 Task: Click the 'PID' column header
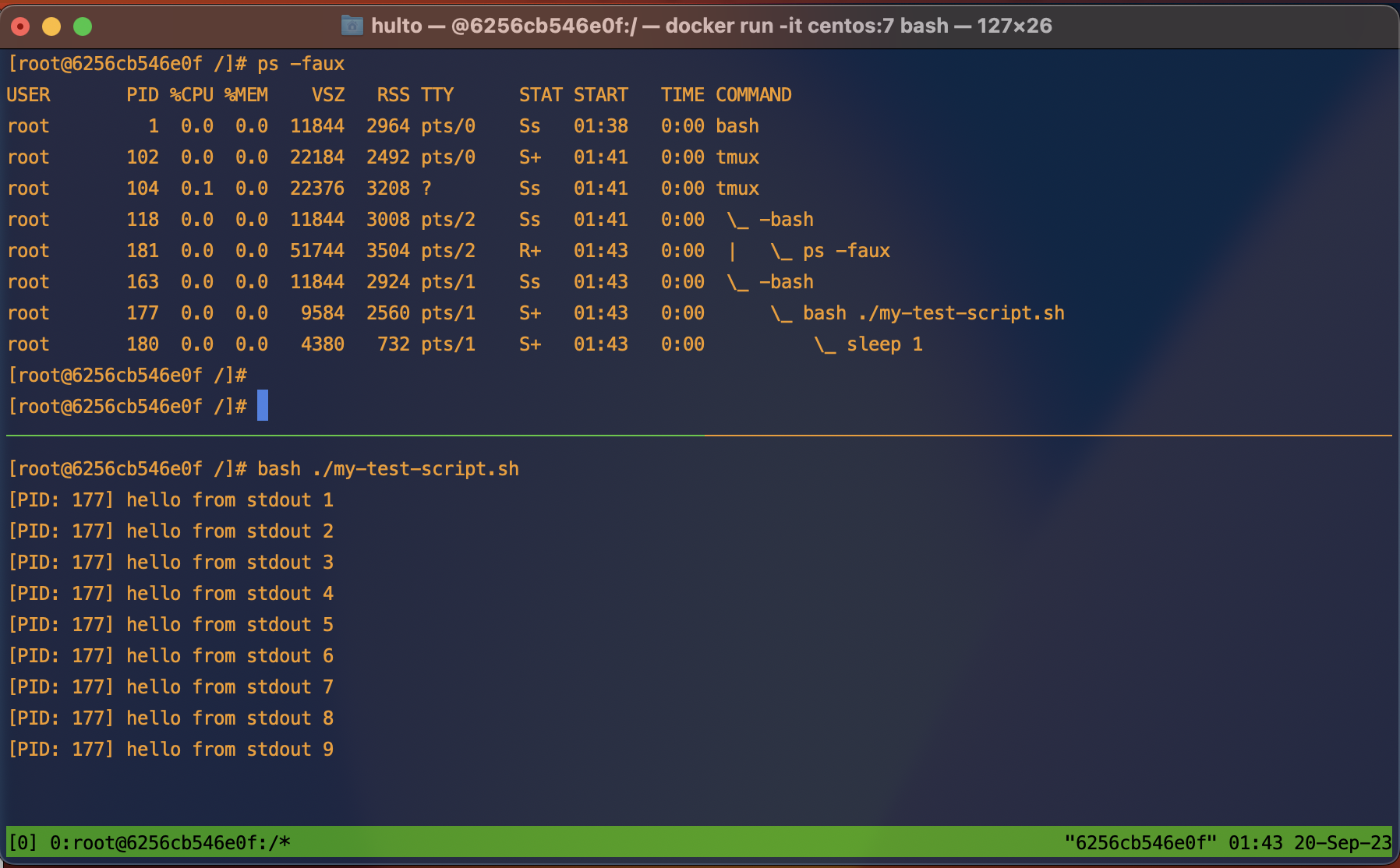(143, 95)
